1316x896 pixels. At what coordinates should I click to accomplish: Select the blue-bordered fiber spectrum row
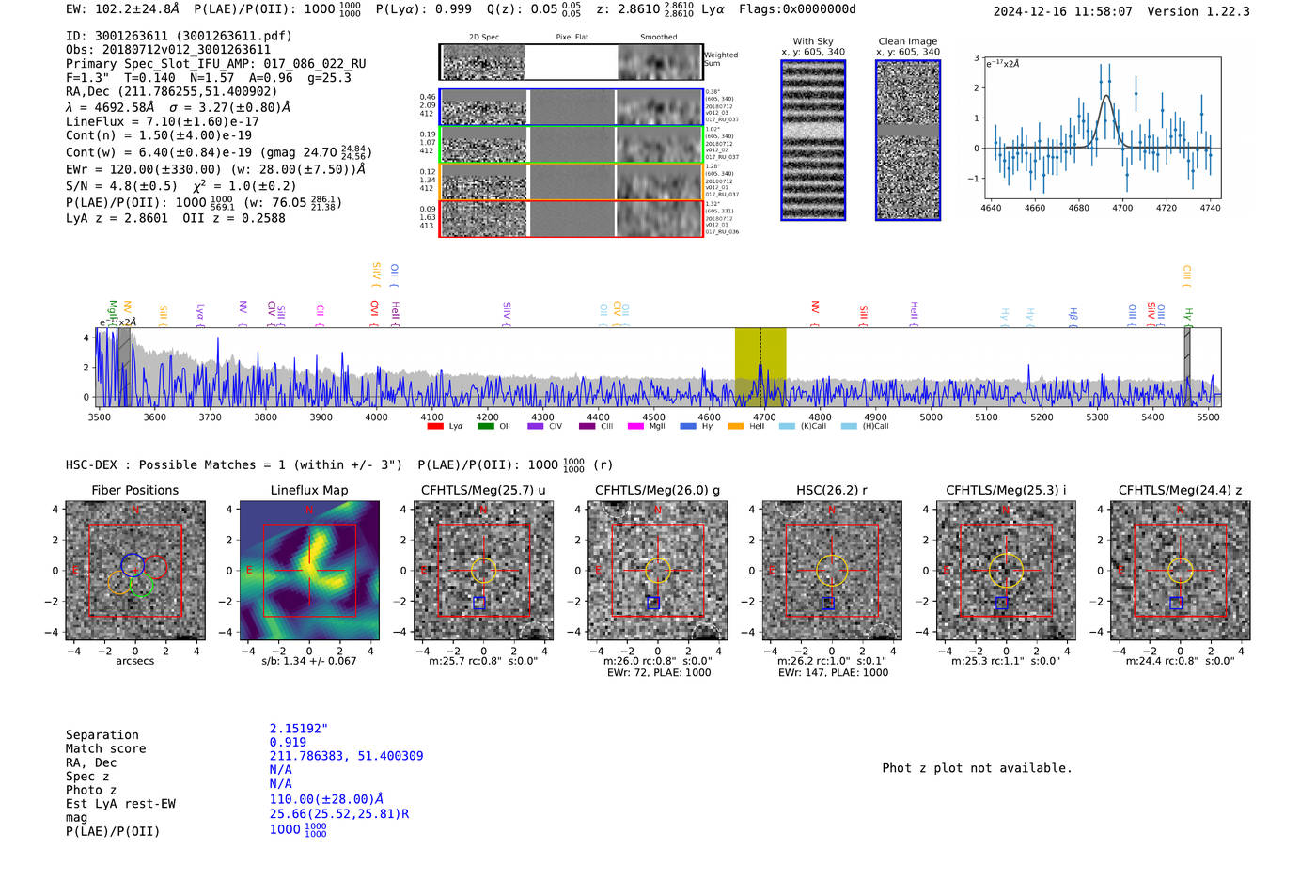pyautogui.click(x=571, y=107)
